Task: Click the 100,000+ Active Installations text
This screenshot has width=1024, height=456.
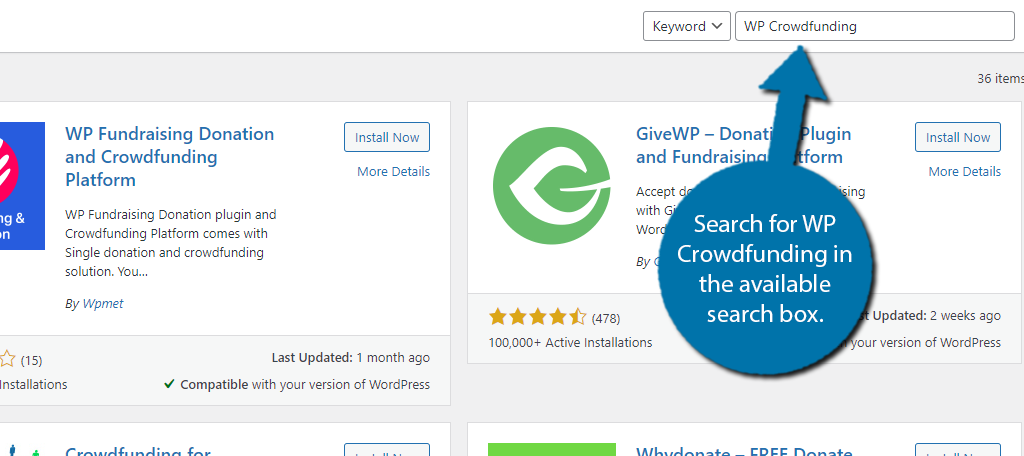Action: [570, 342]
